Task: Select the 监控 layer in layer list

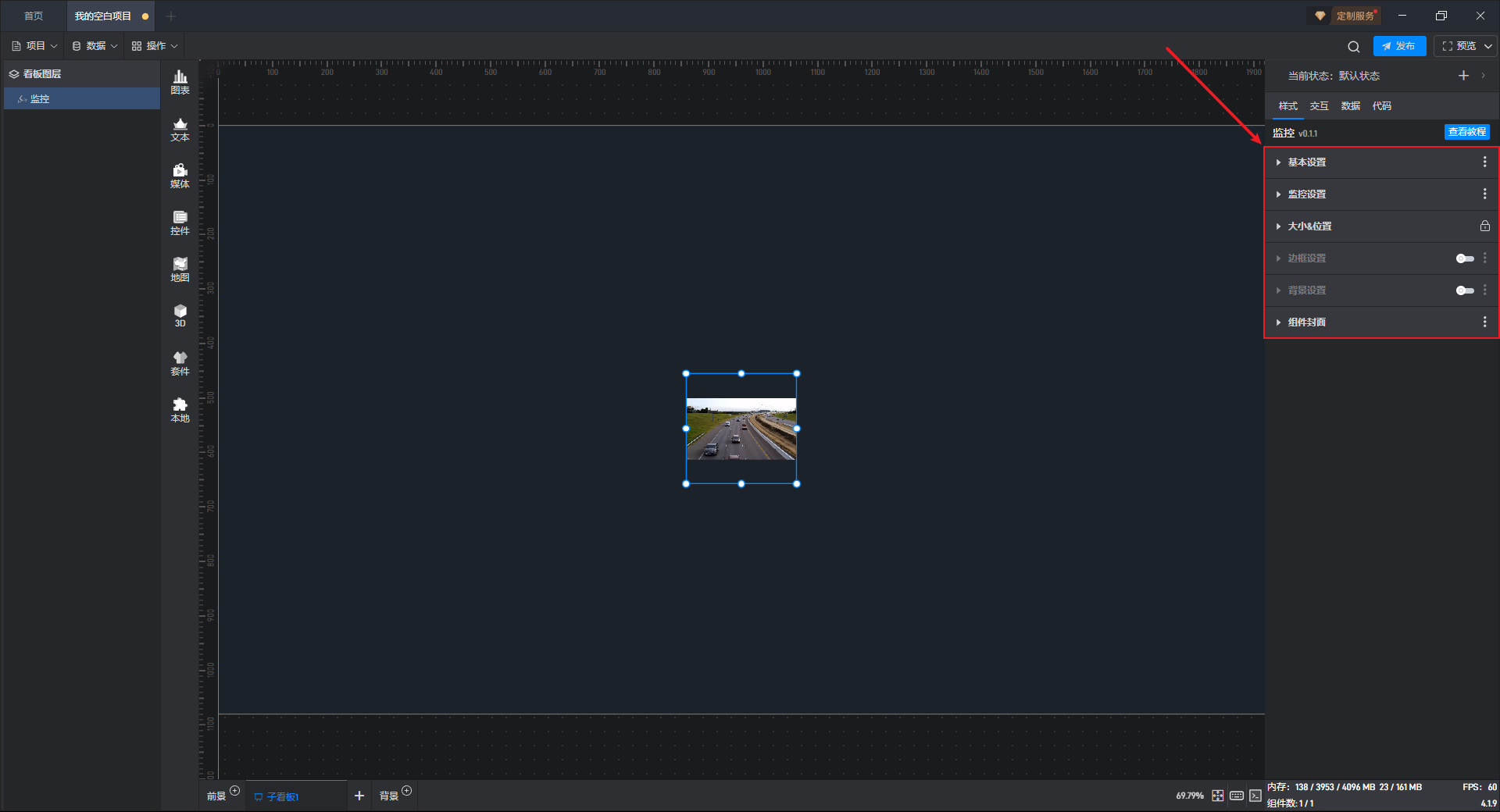Action: [x=82, y=98]
